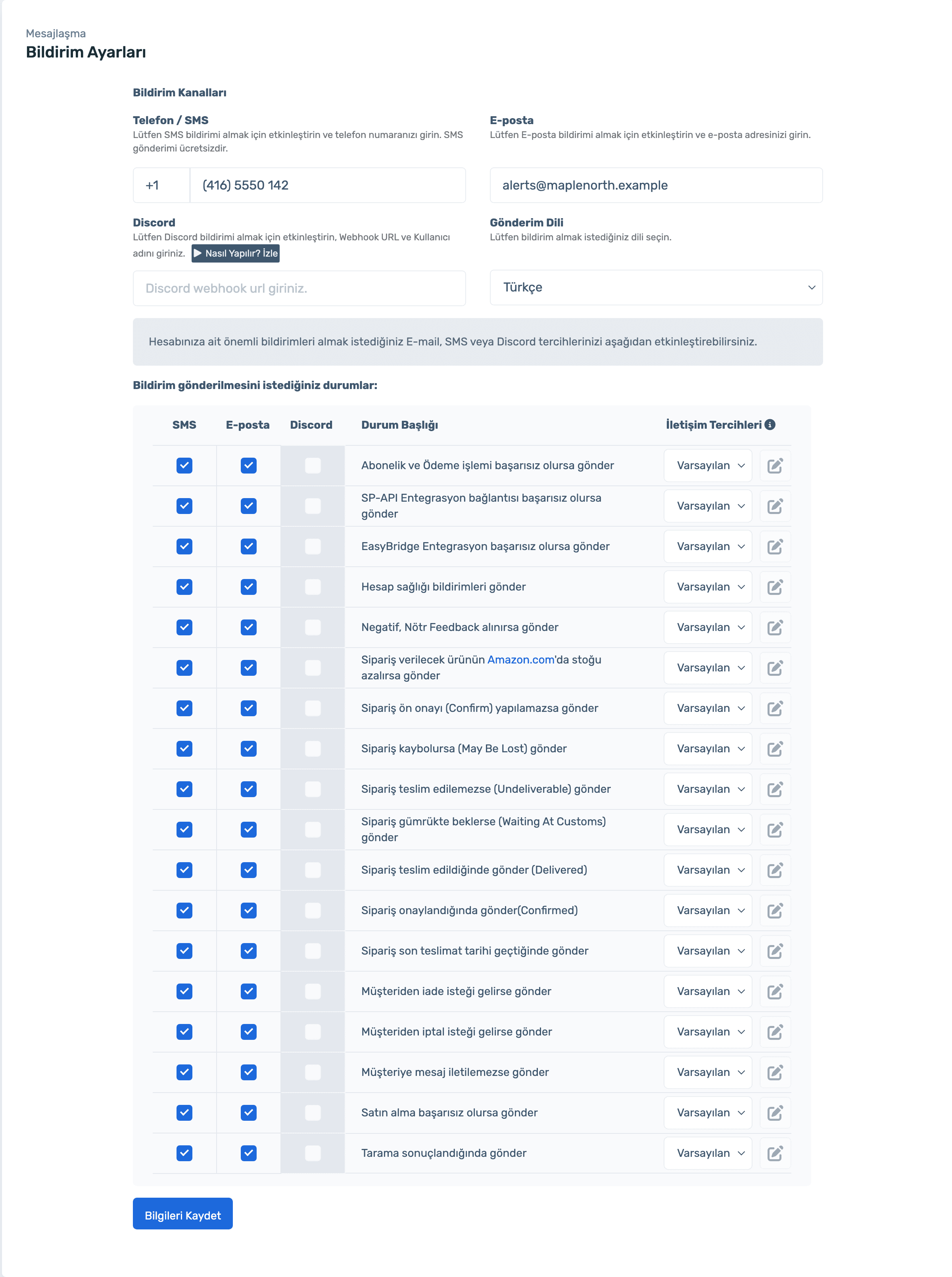
Task: Click edit icon for Satın alma başarısız
Action: point(775,1113)
